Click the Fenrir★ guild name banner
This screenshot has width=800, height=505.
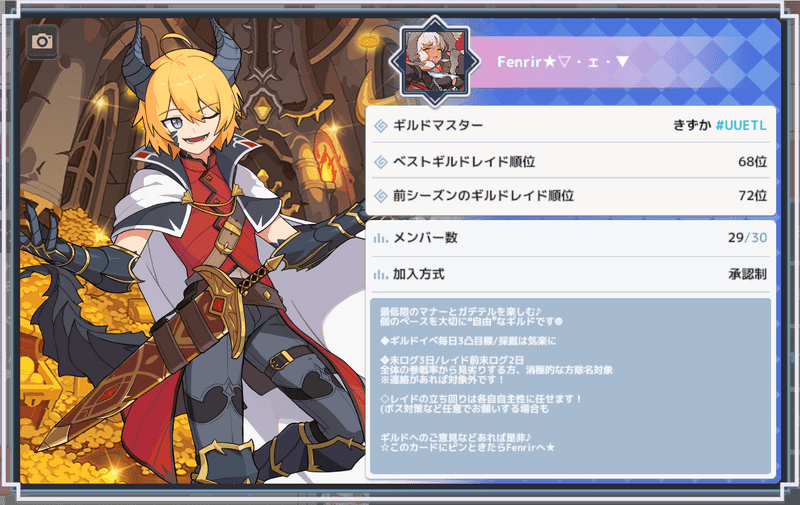click(x=563, y=62)
